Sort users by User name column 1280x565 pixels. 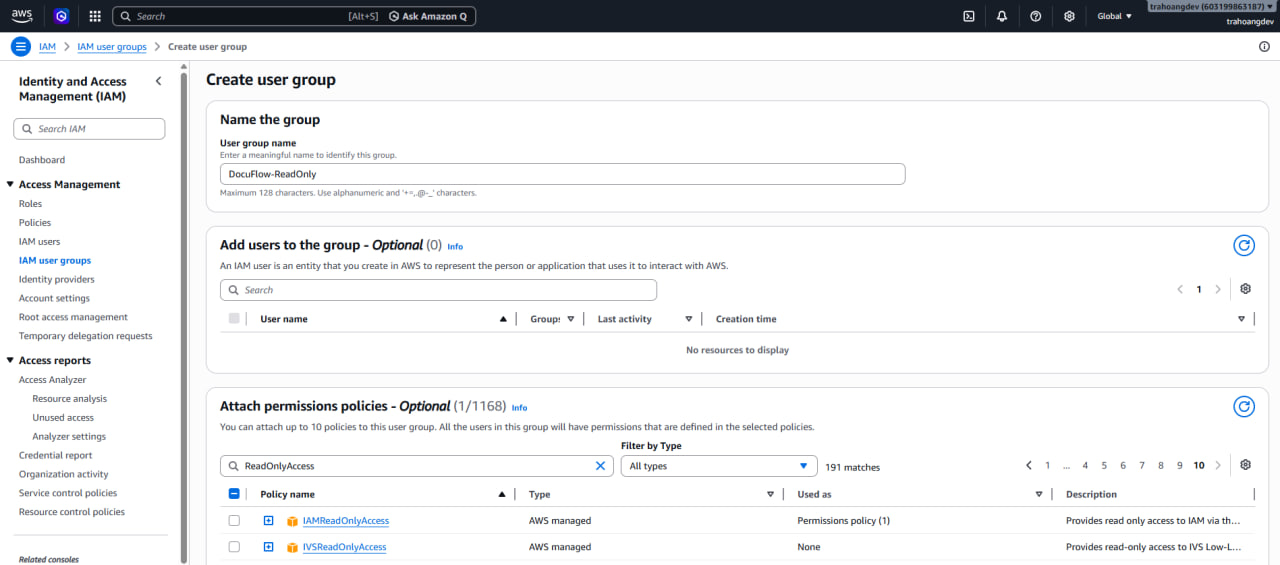pos(502,319)
